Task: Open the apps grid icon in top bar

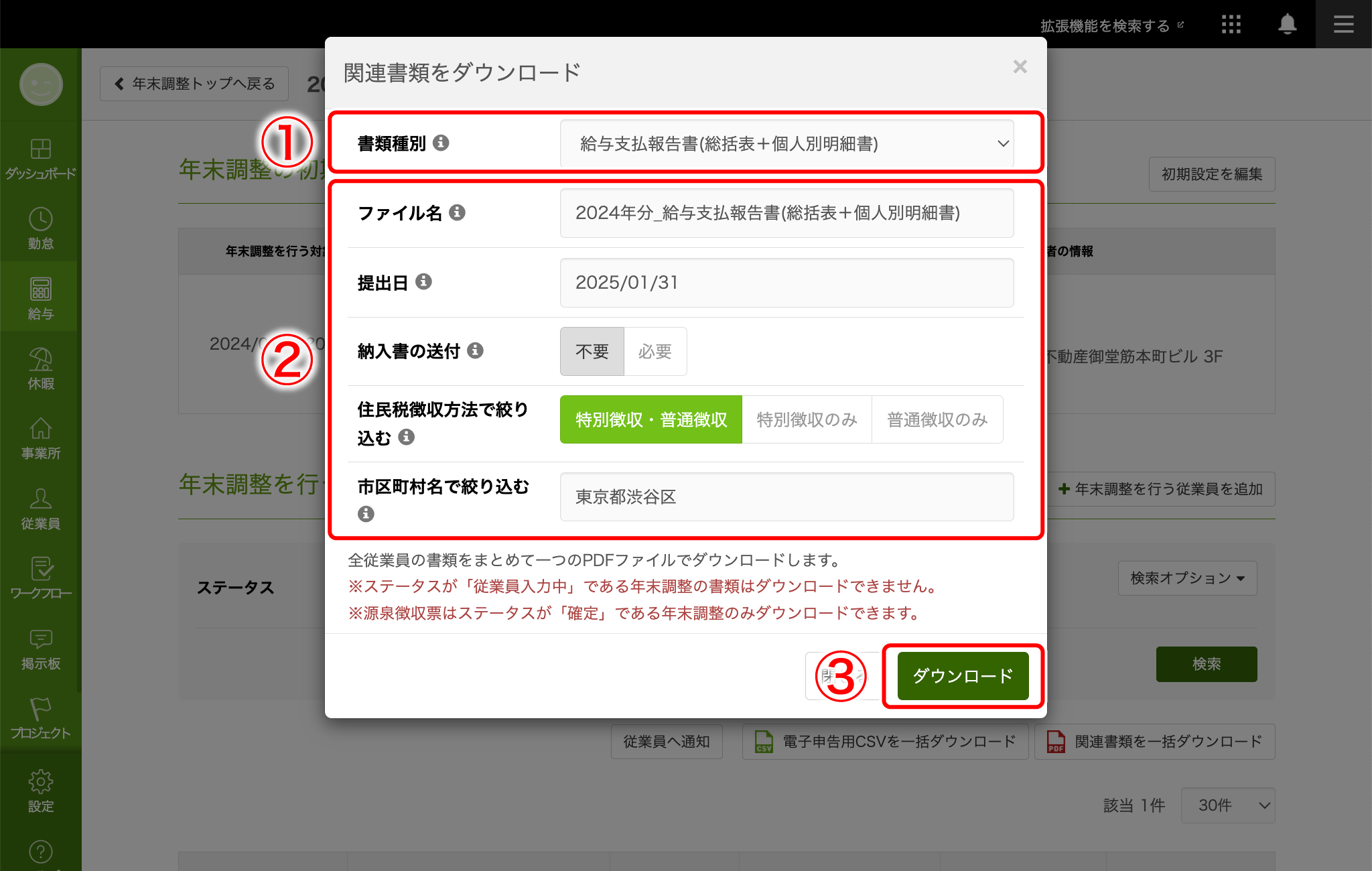Action: (x=1231, y=25)
